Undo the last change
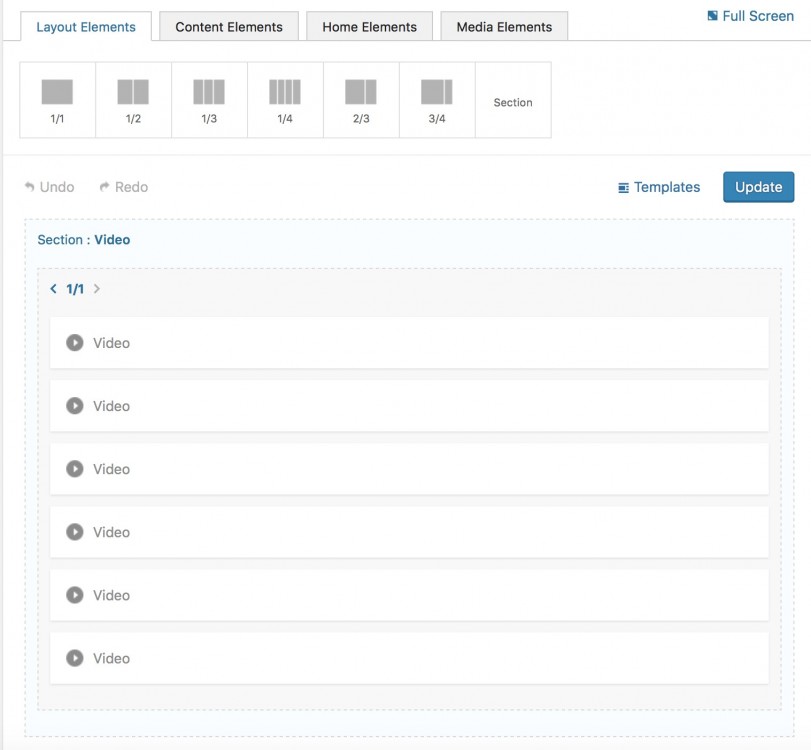Screen dimensions: 811x750 [50, 187]
